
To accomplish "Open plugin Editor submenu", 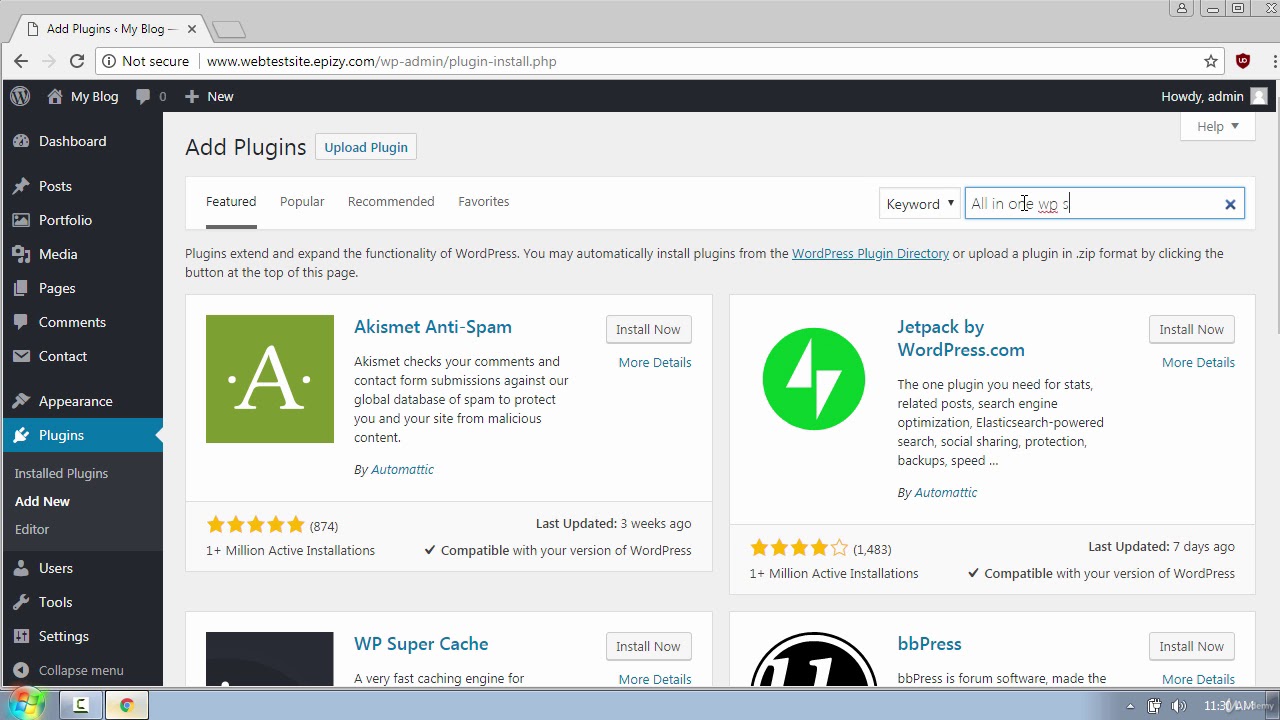I will point(32,529).
